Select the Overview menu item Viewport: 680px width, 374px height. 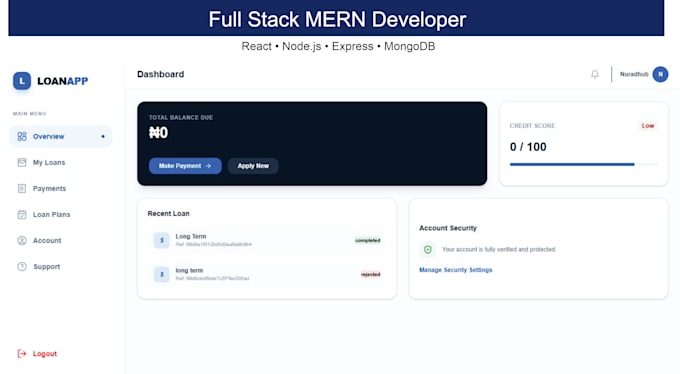point(61,136)
